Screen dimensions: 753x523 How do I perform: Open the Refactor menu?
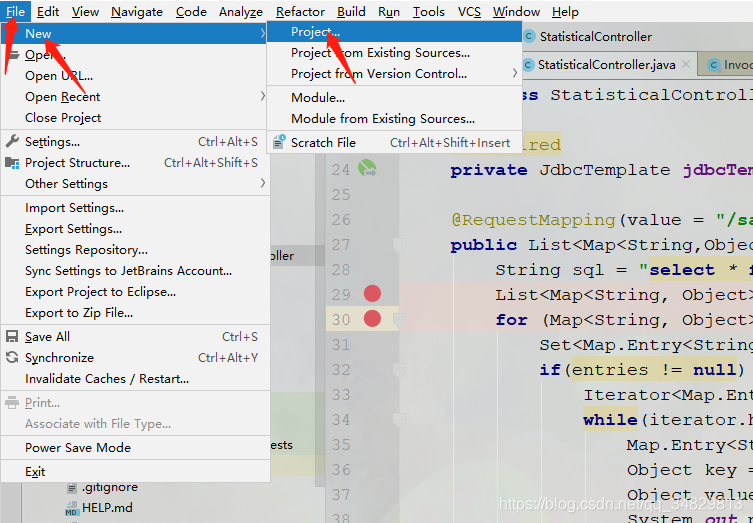(300, 12)
